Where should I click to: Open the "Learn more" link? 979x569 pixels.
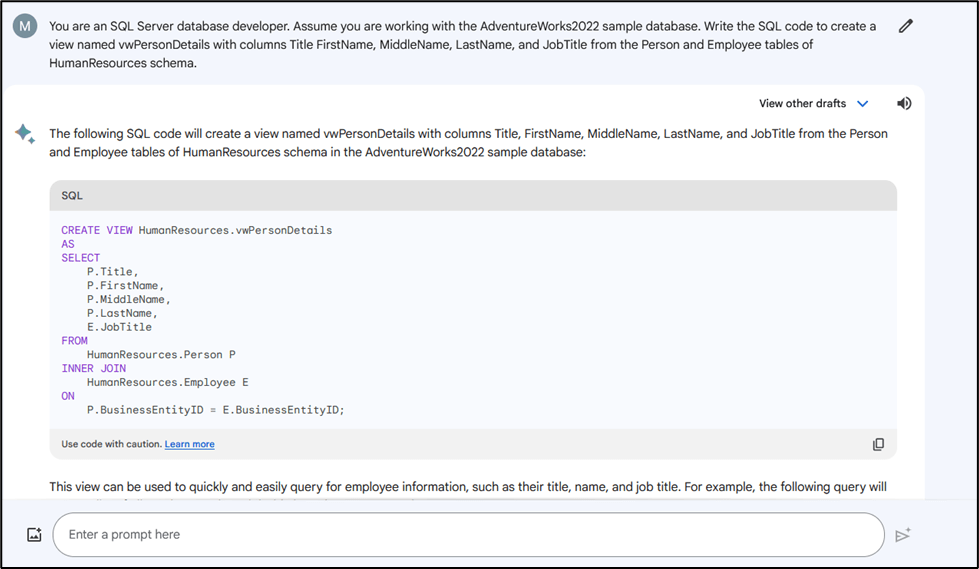(189, 444)
